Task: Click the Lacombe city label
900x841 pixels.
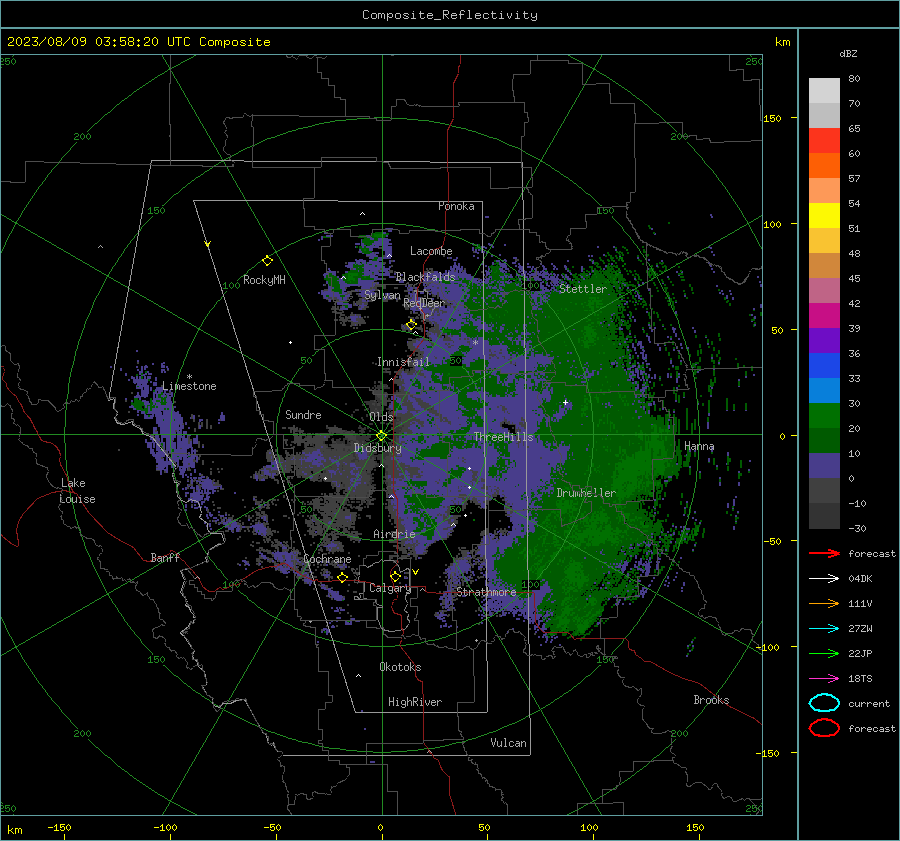Action: coord(431,251)
